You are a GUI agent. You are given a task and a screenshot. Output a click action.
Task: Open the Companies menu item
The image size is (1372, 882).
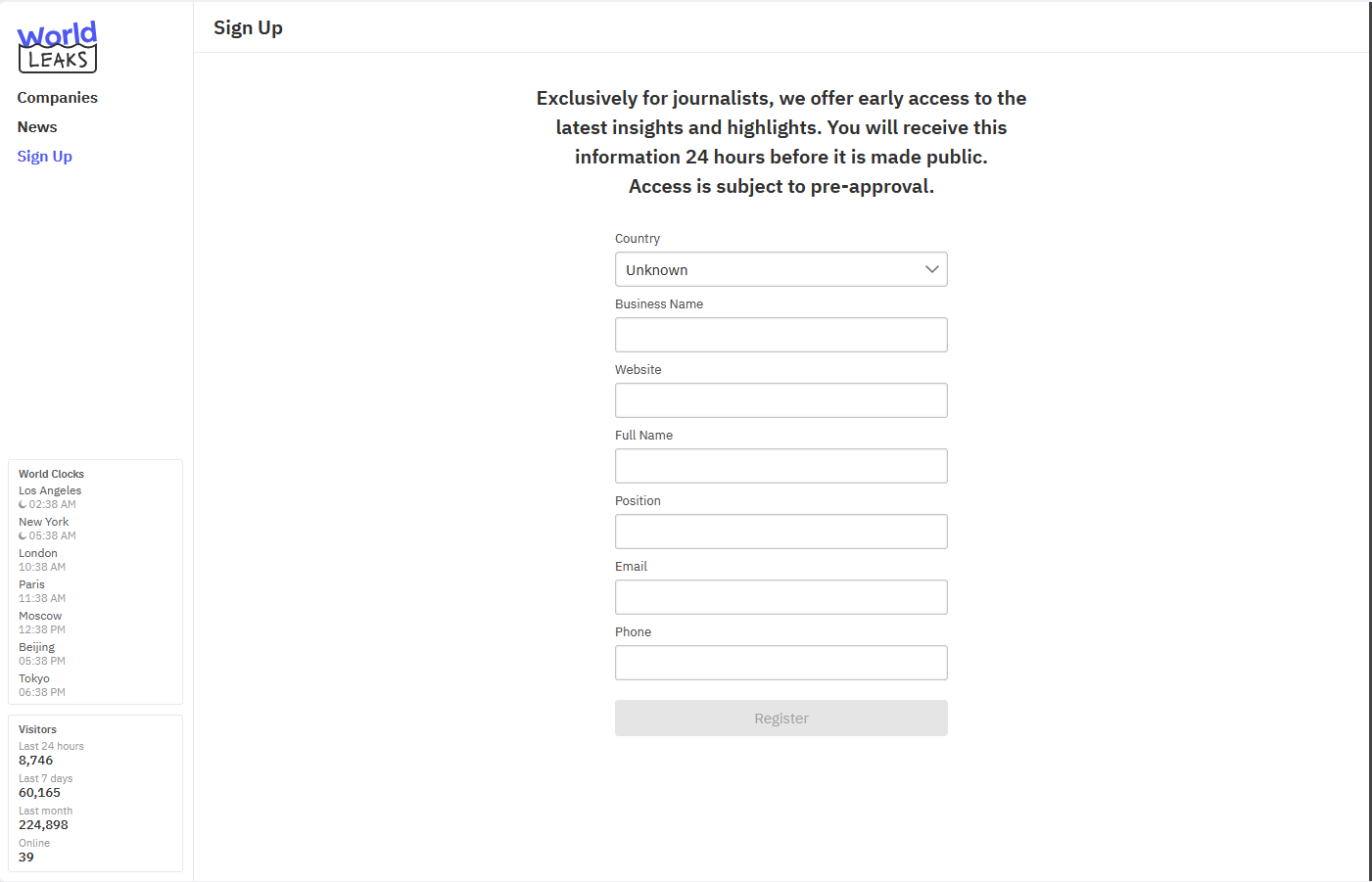(x=57, y=98)
